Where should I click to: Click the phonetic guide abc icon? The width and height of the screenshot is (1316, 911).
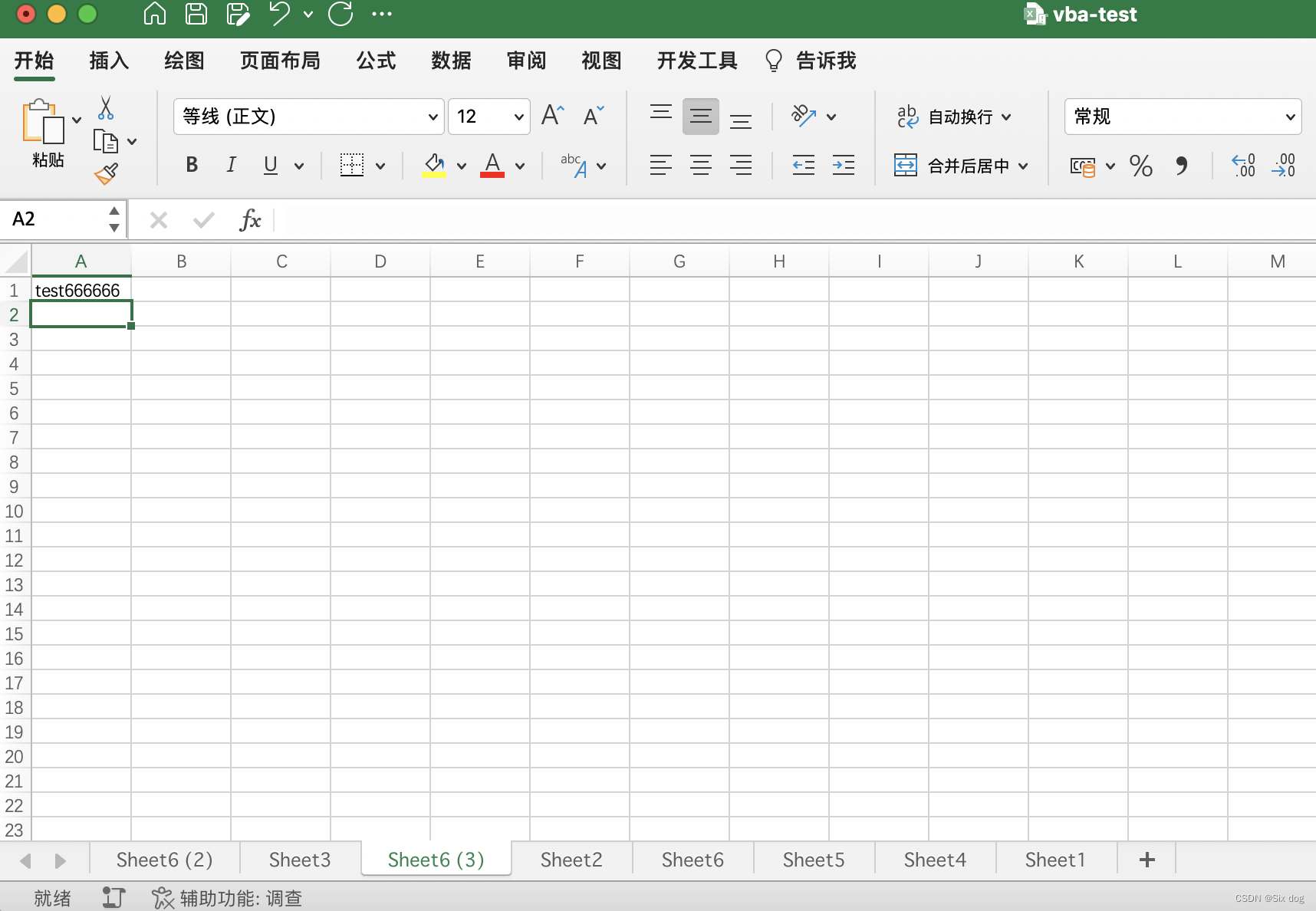coord(574,165)
